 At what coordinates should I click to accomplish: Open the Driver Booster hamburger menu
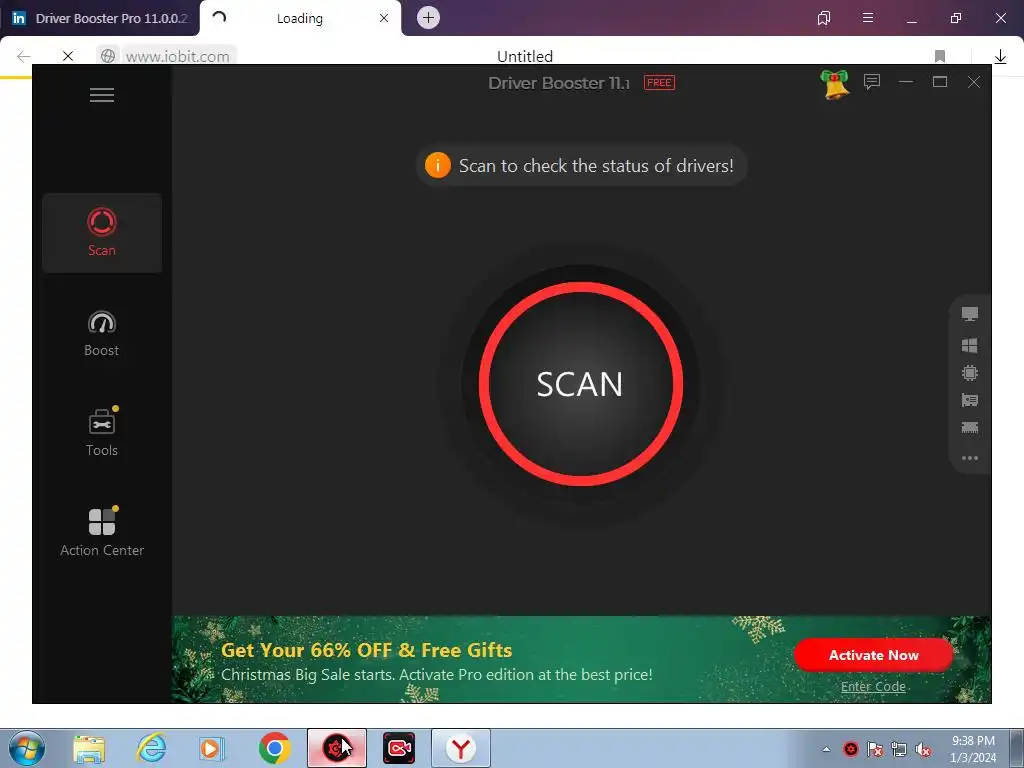point(102,95)
